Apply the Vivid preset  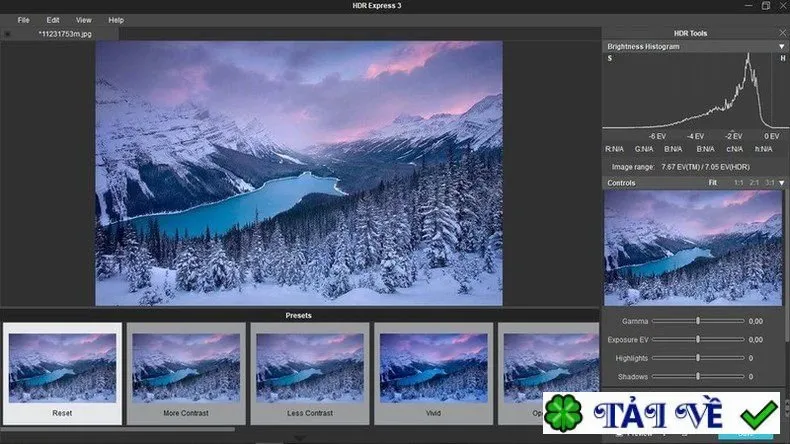tap(433, 374)
